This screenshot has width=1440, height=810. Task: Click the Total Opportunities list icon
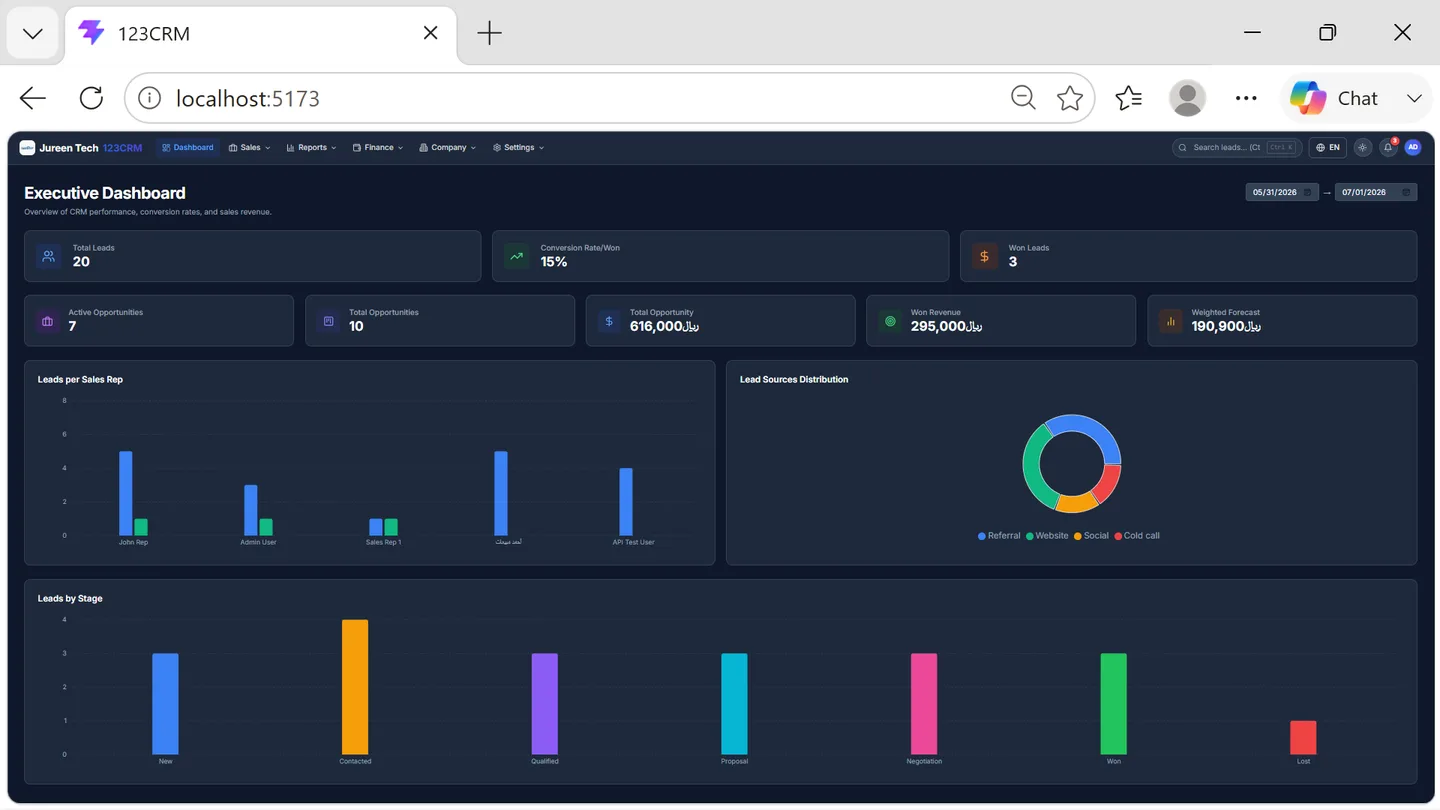328,321
